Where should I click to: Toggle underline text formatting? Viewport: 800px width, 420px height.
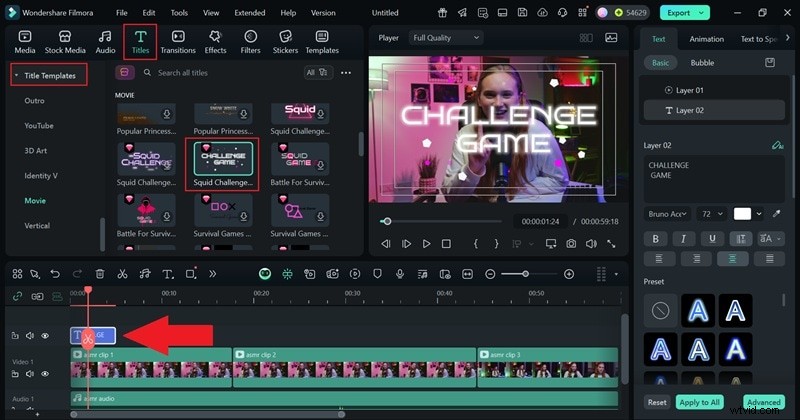712,238
